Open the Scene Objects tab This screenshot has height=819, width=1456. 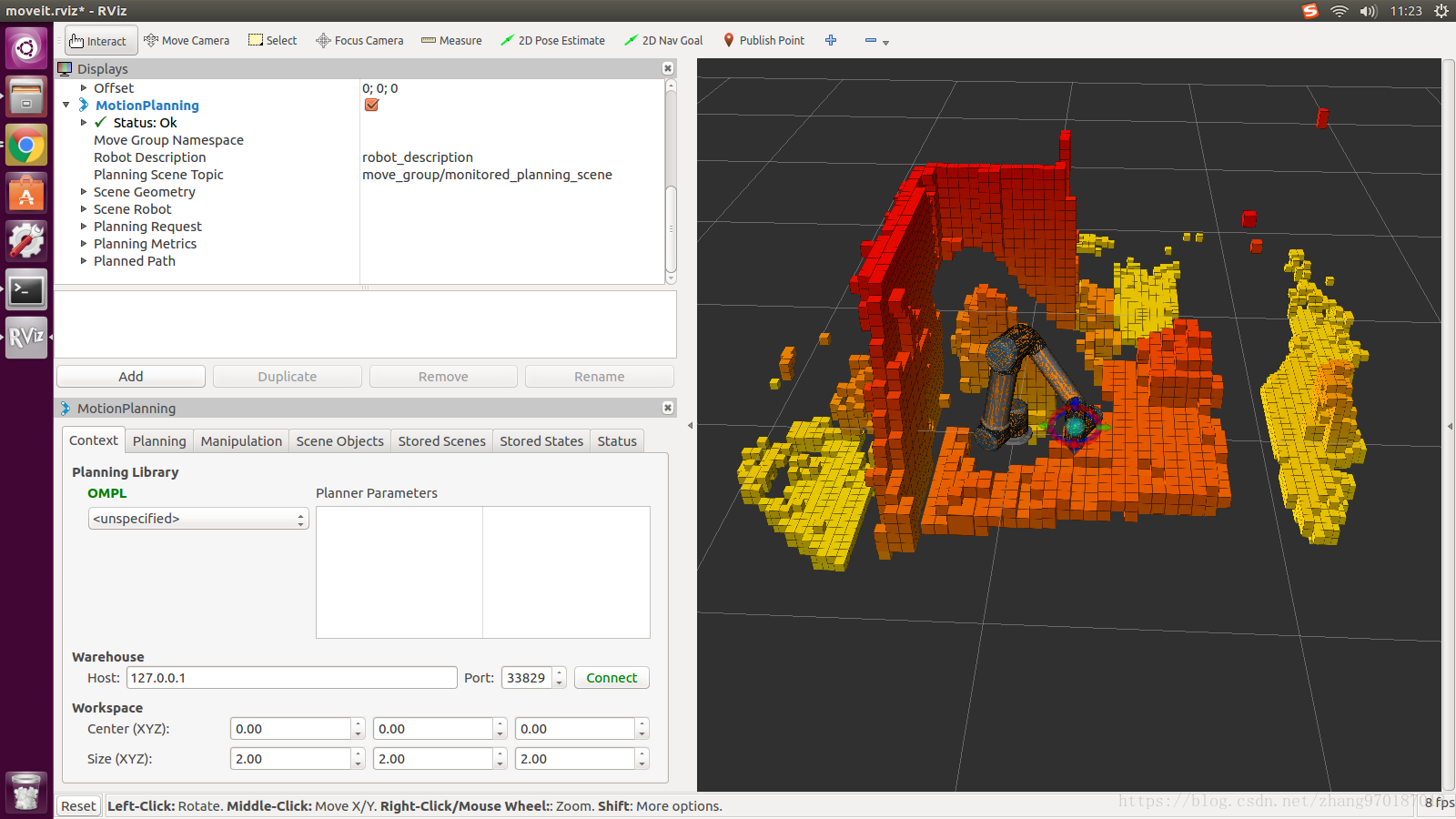[339, 441]
